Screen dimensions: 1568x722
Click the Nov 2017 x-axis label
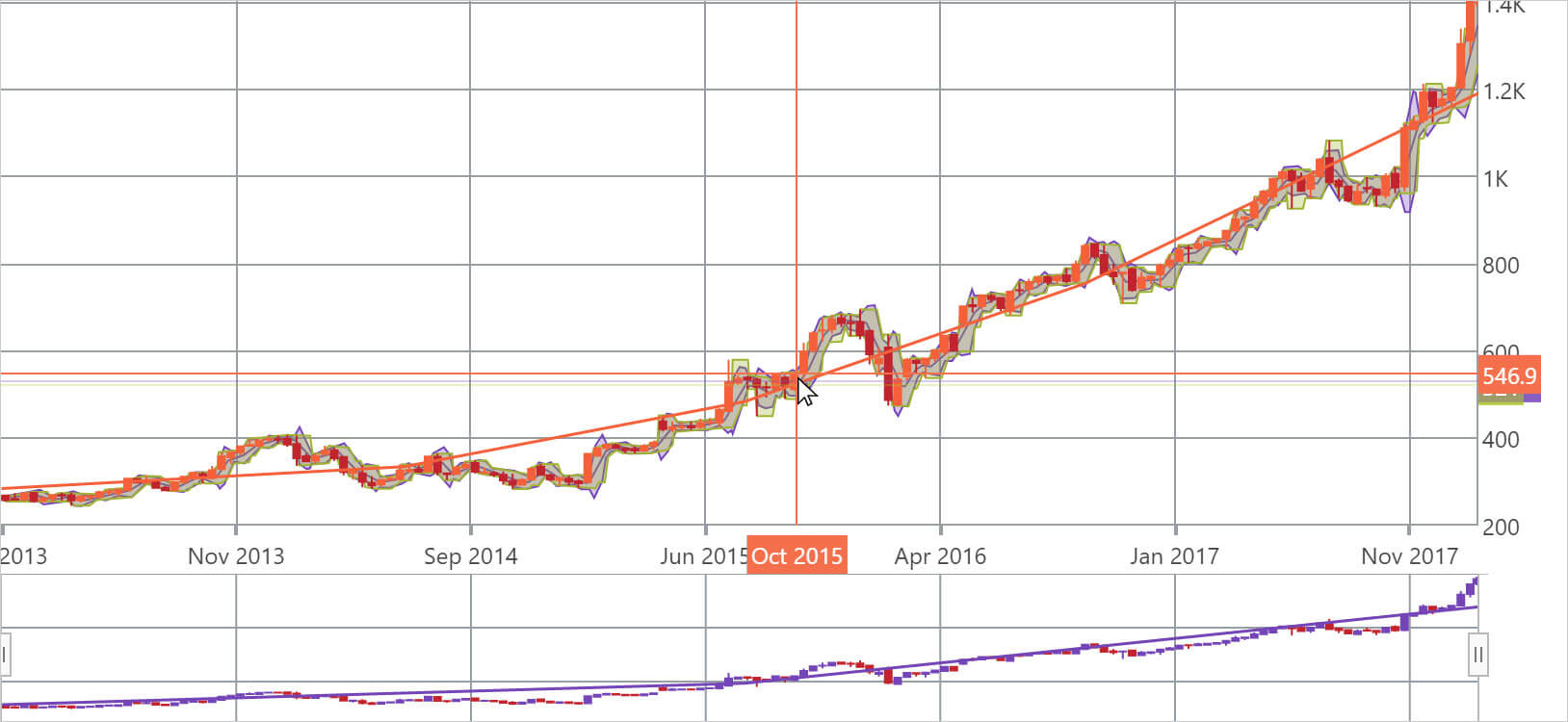pyautogui.click(x=1408, y=555)
